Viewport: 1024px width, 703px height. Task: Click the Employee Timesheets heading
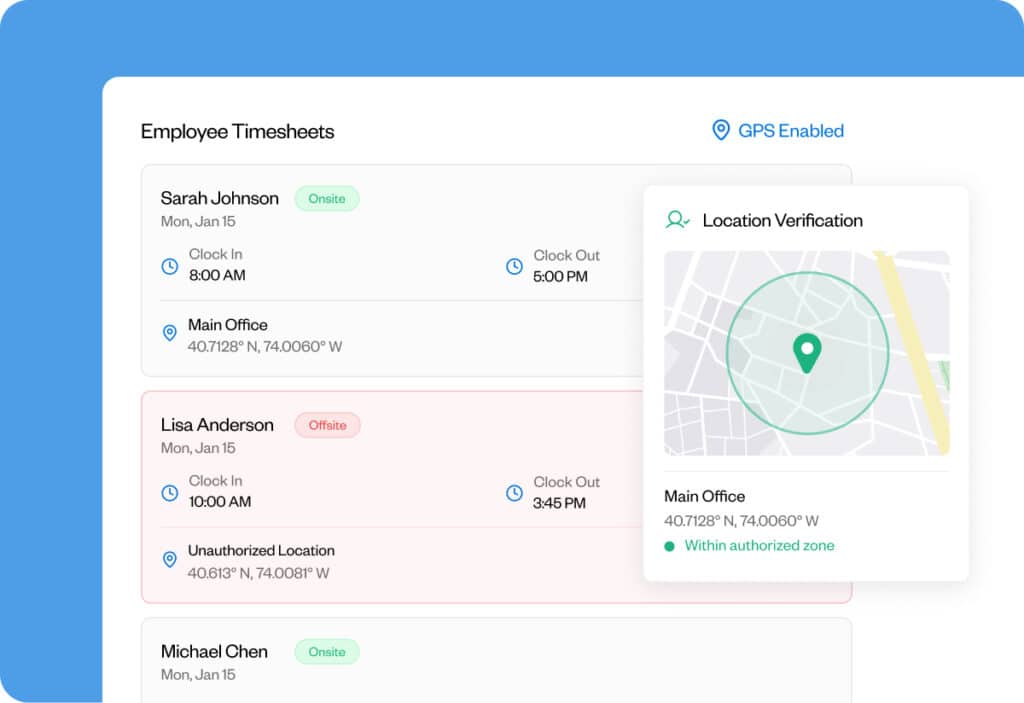click(237, 132)
